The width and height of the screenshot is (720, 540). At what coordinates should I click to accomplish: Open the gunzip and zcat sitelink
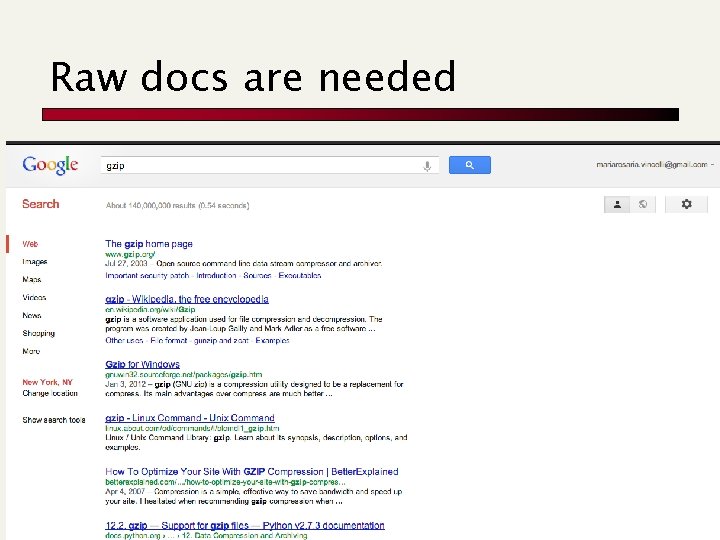(221, 341)
